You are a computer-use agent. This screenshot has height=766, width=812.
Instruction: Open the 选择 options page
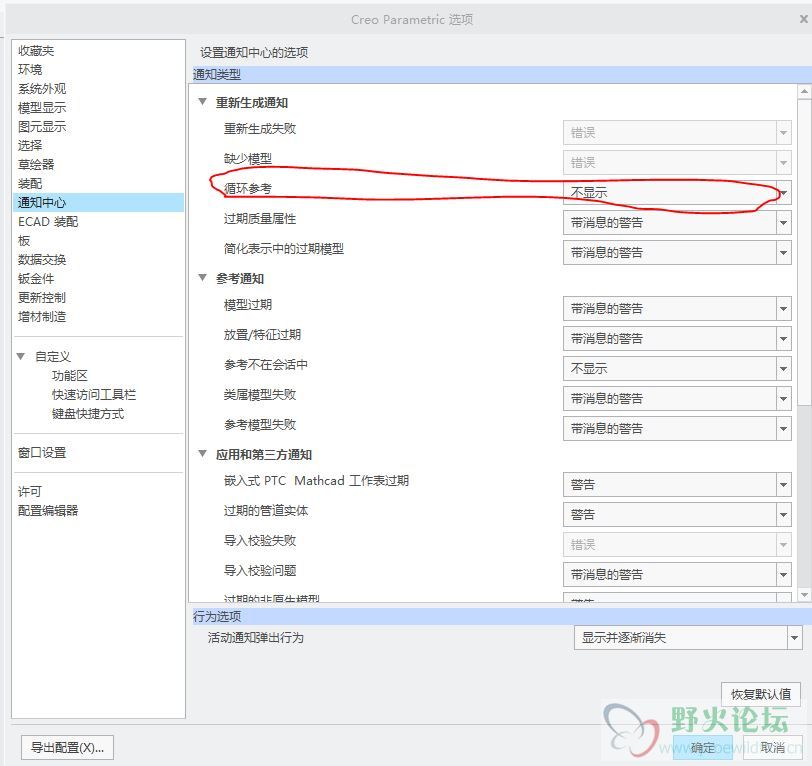(x=30, y=146)
